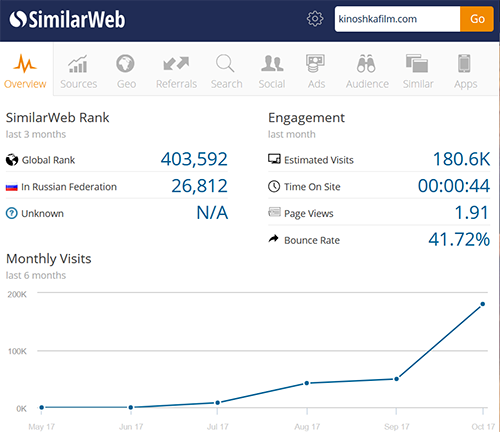The width and height of the screenshot is (500, 432).
Task: Open the Search magnifier tab
Action: pyautogui.click(x=226, y=72)
